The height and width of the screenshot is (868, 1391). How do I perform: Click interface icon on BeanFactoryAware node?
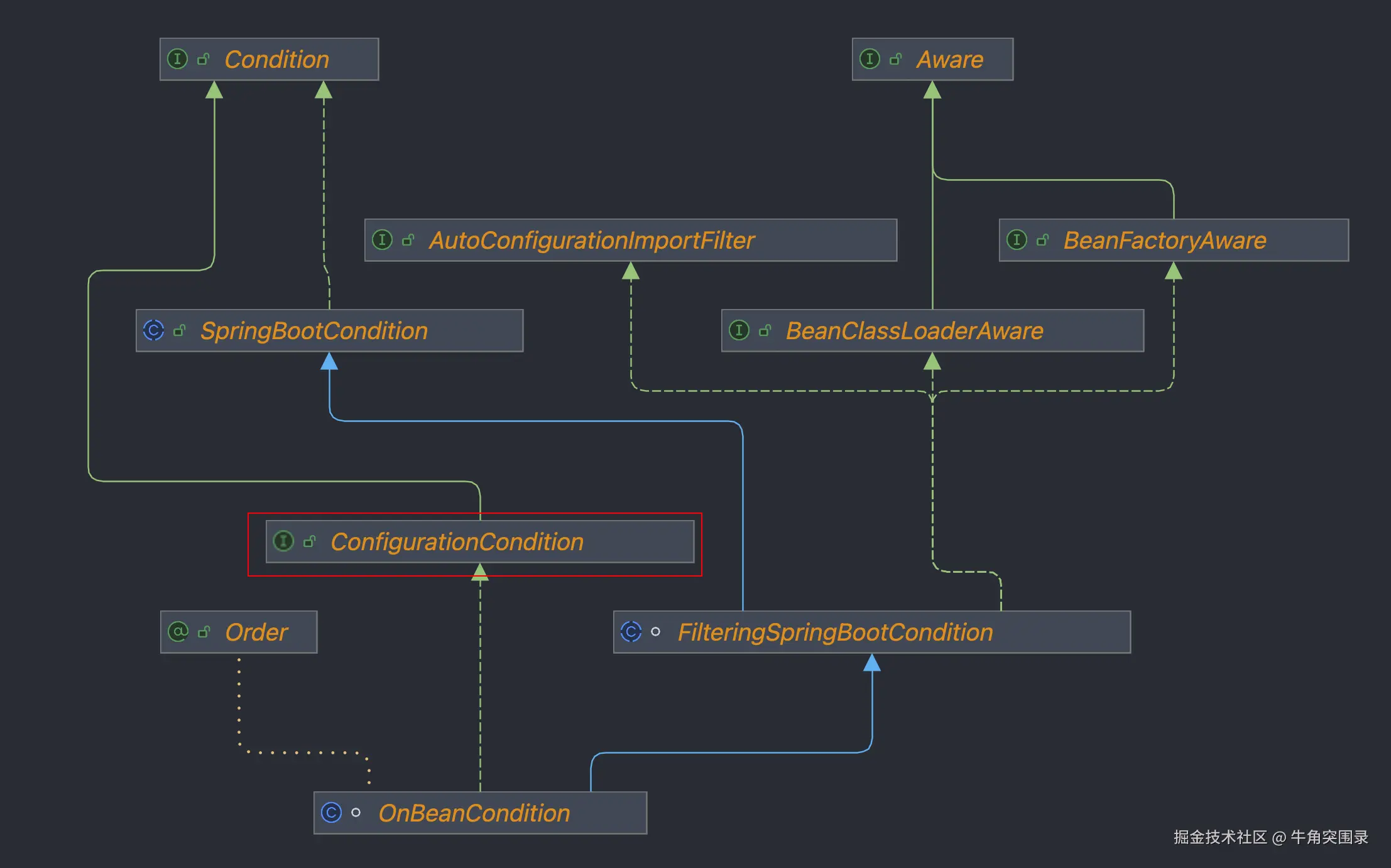[1017, 240]
